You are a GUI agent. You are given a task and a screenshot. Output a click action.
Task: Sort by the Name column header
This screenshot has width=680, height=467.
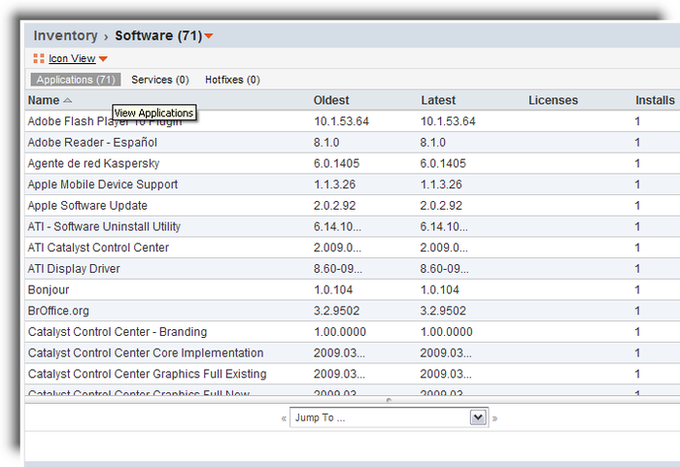[44, 101]
